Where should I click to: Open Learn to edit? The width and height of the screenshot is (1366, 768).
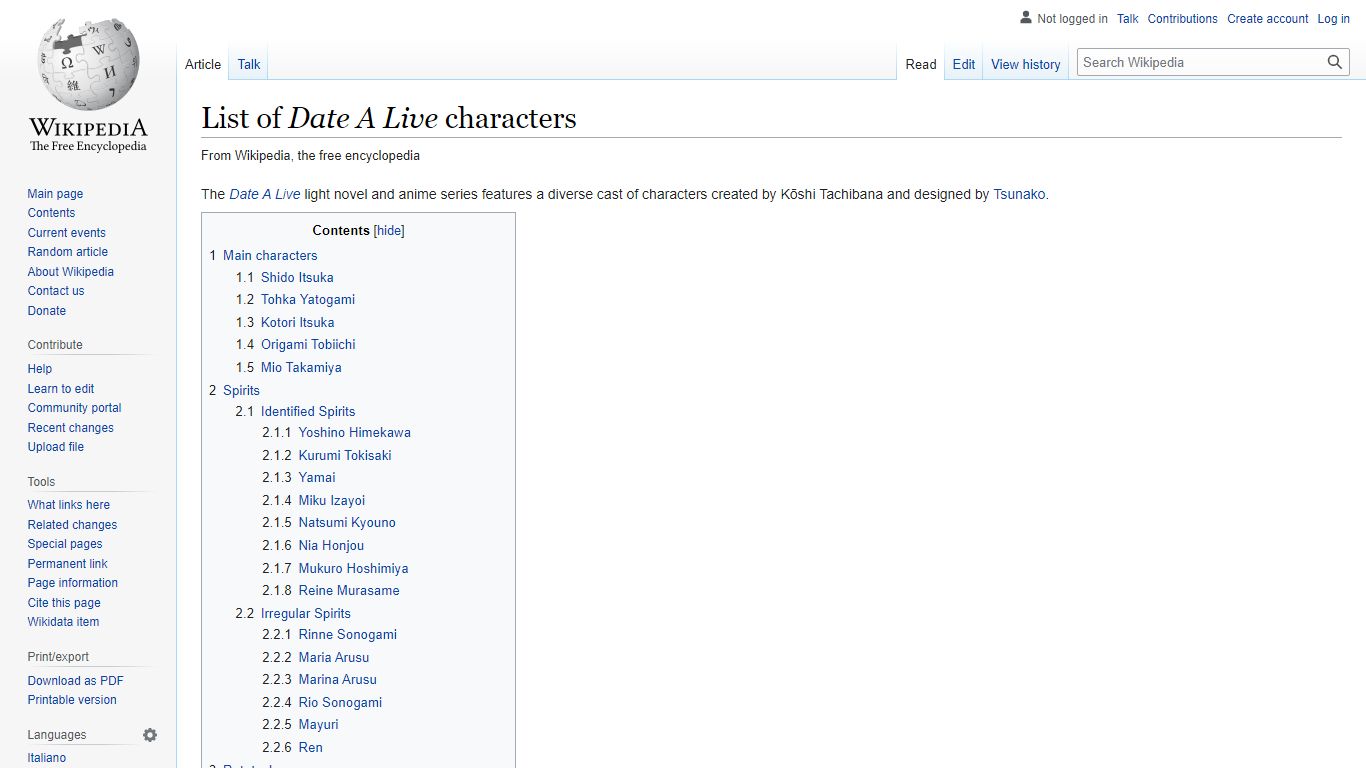click(61, 389)
